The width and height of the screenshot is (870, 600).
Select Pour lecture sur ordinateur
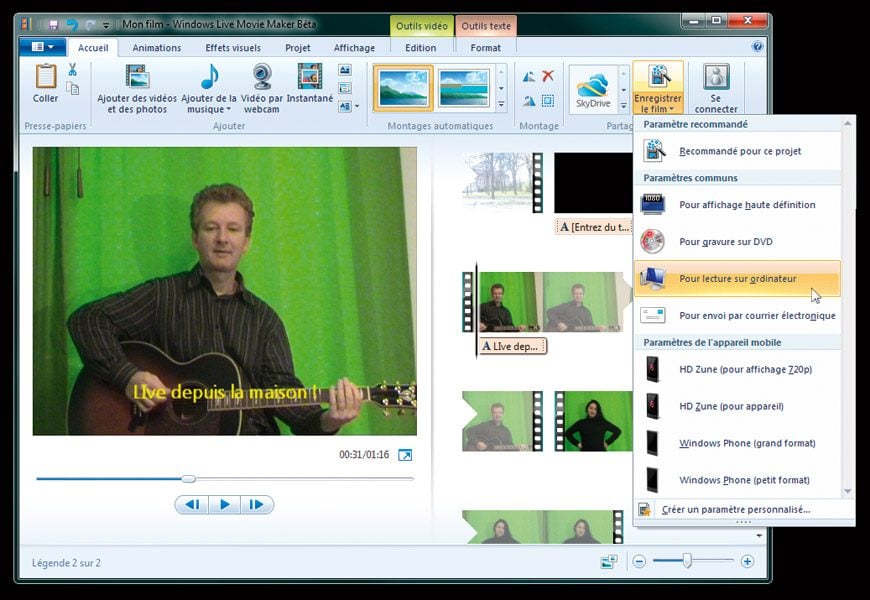click(x=737, y=279)
